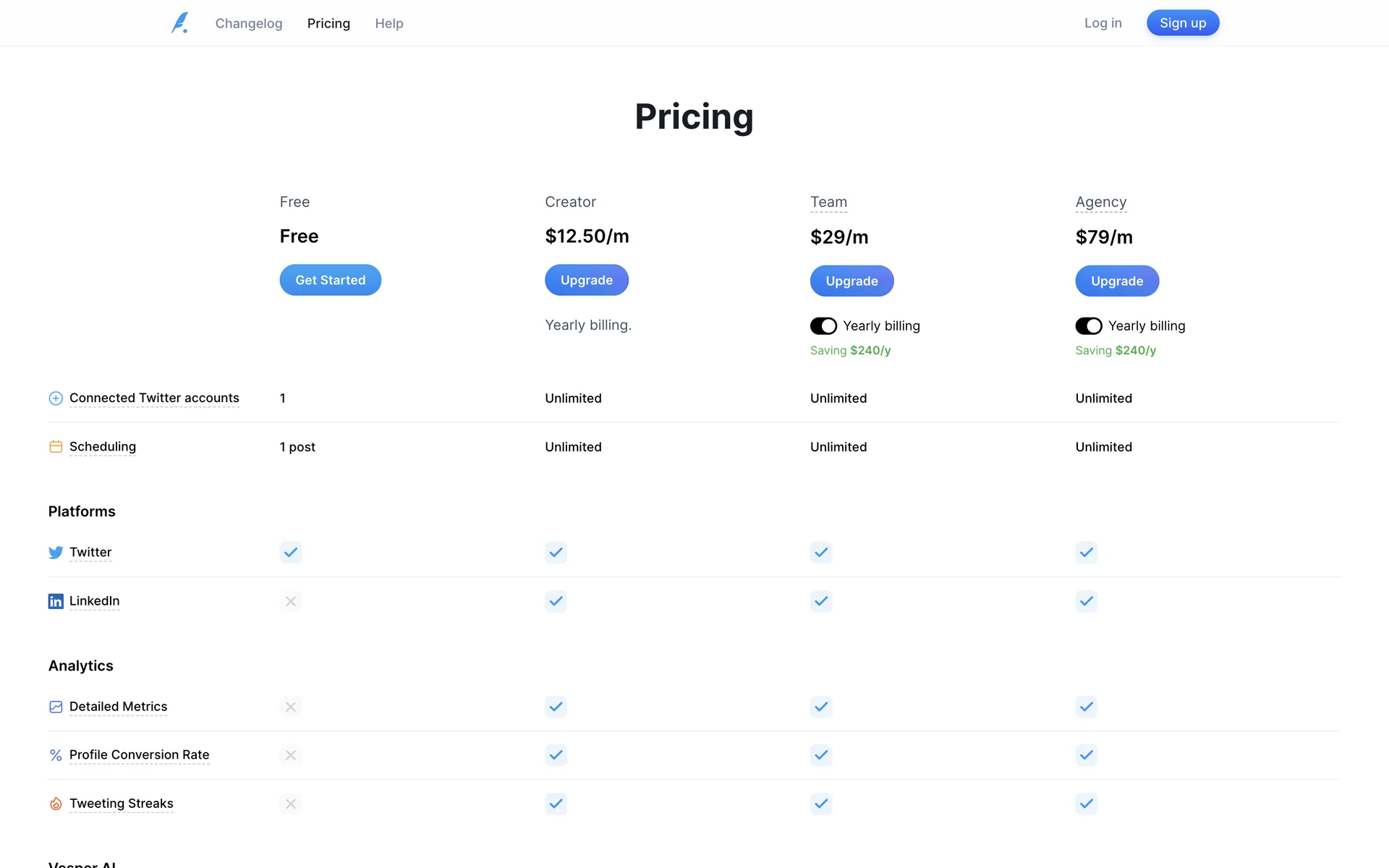This screenshot has width=1389, height=868.
Task: Click the calendar icon next to Scheduling
Action: (56, 447)
